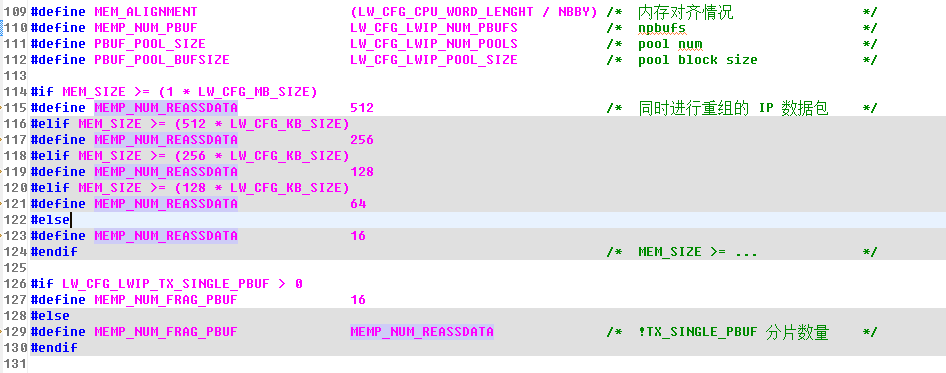Click the value 512
The image size is (946, 373).
tap(362, 107)
